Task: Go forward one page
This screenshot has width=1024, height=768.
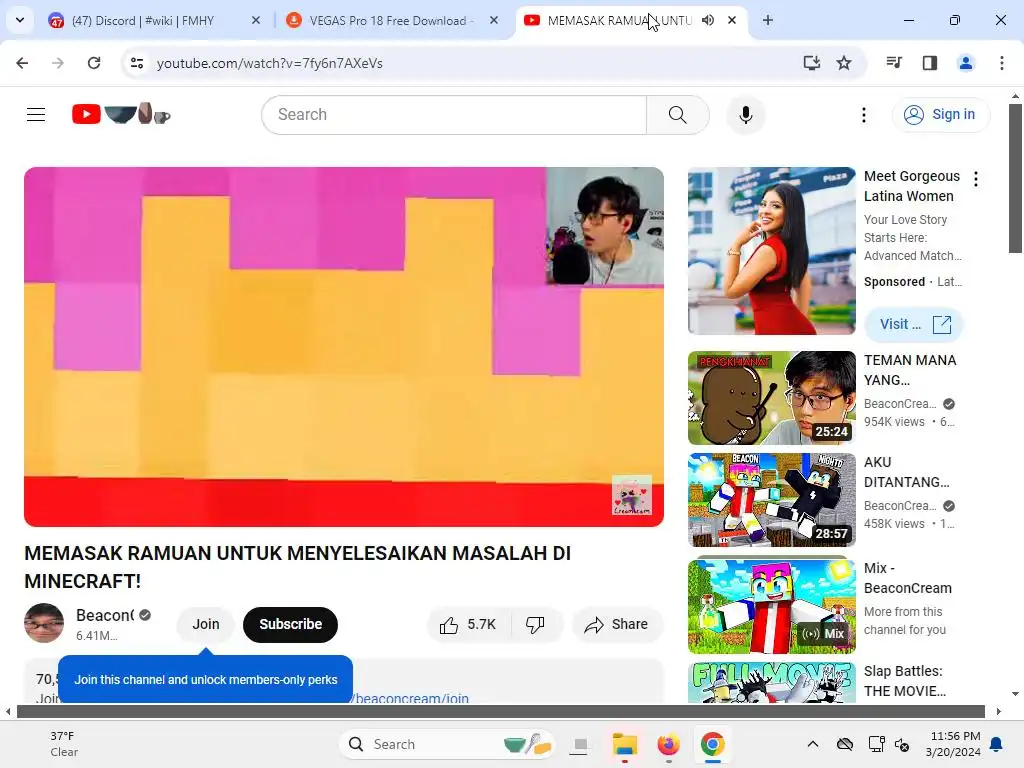Action: click(58, 63)
